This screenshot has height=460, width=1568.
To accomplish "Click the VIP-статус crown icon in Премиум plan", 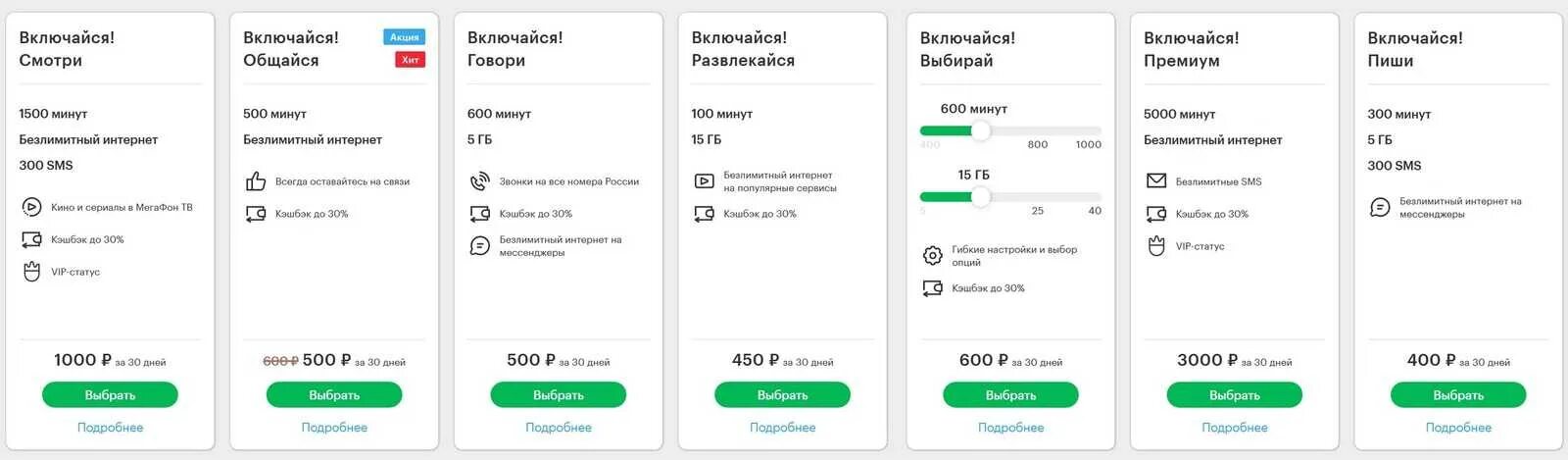I will coord(1156,246).
